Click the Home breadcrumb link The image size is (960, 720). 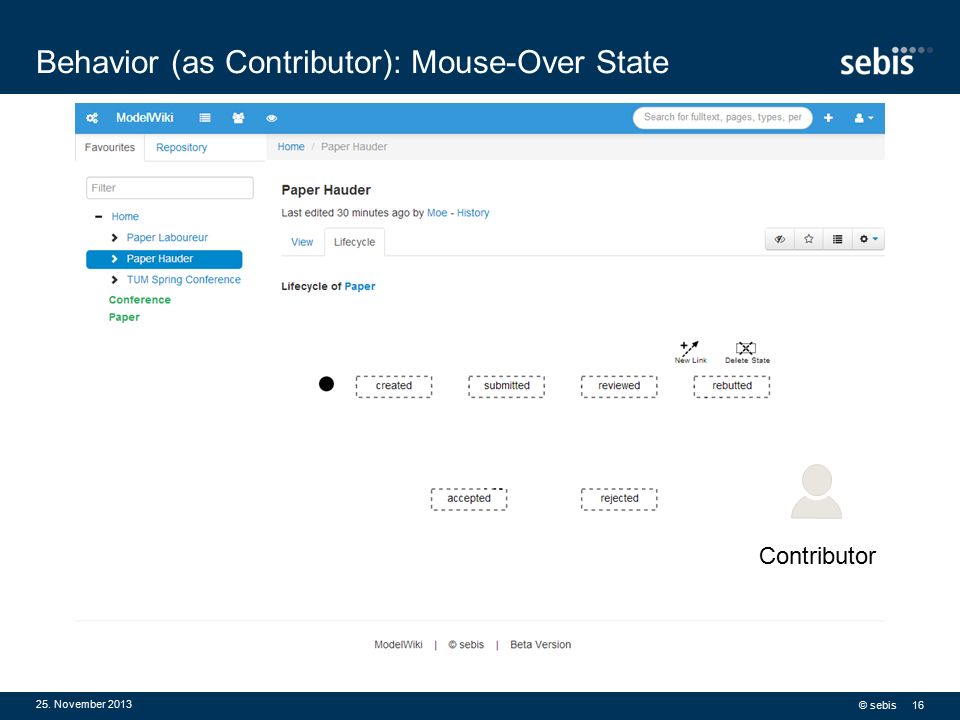[x=291, y=147]
